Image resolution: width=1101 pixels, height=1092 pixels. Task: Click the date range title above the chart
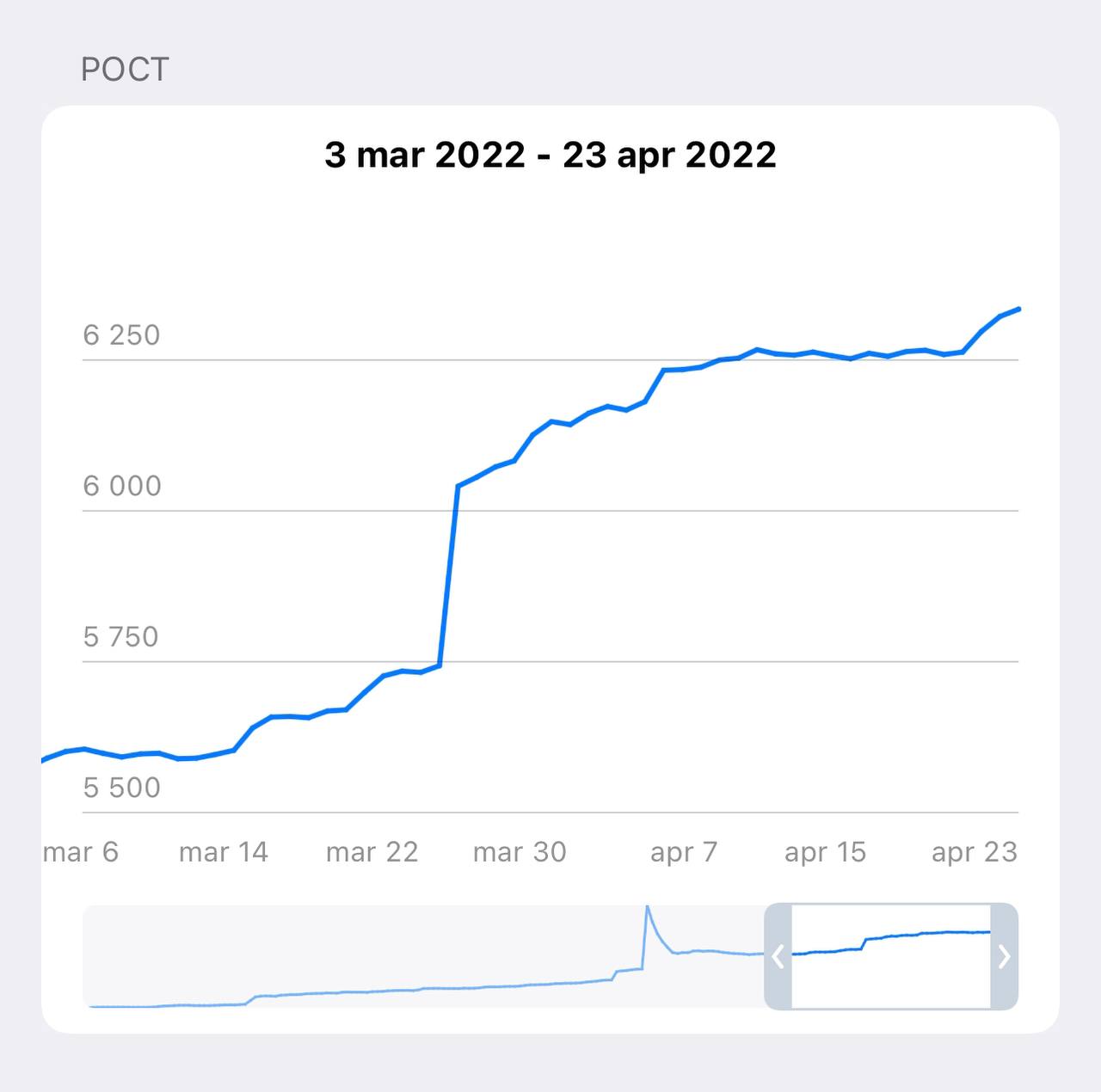[550, 155]
